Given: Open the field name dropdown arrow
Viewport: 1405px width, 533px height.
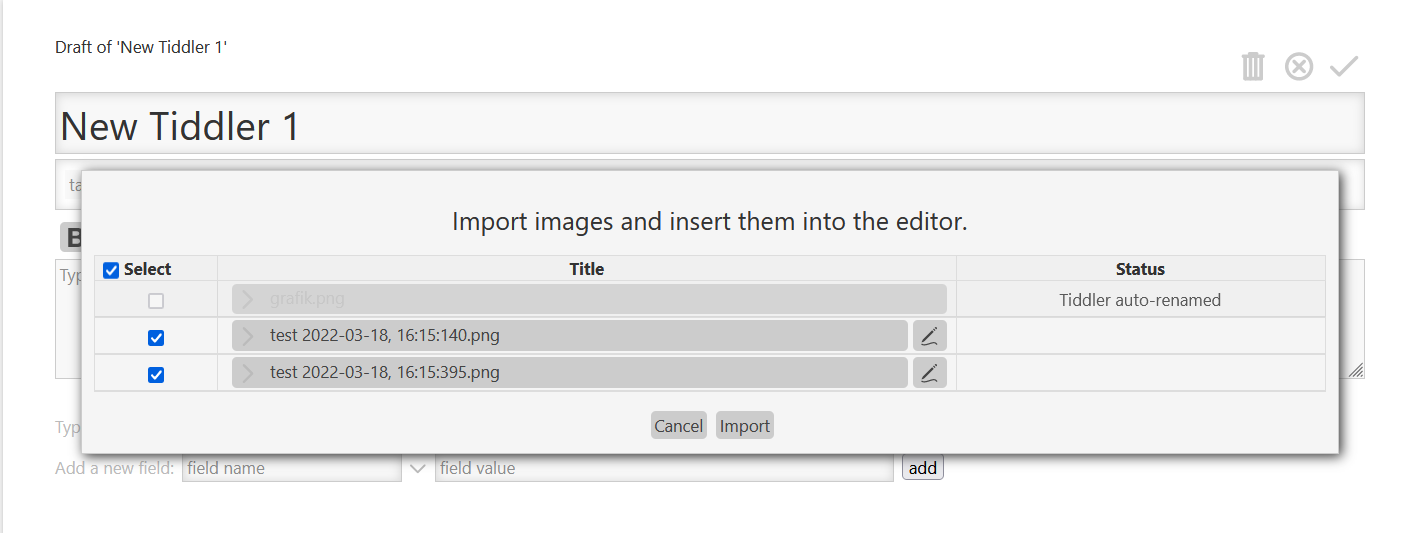Looking at the screenshot, I should (418, 468).
